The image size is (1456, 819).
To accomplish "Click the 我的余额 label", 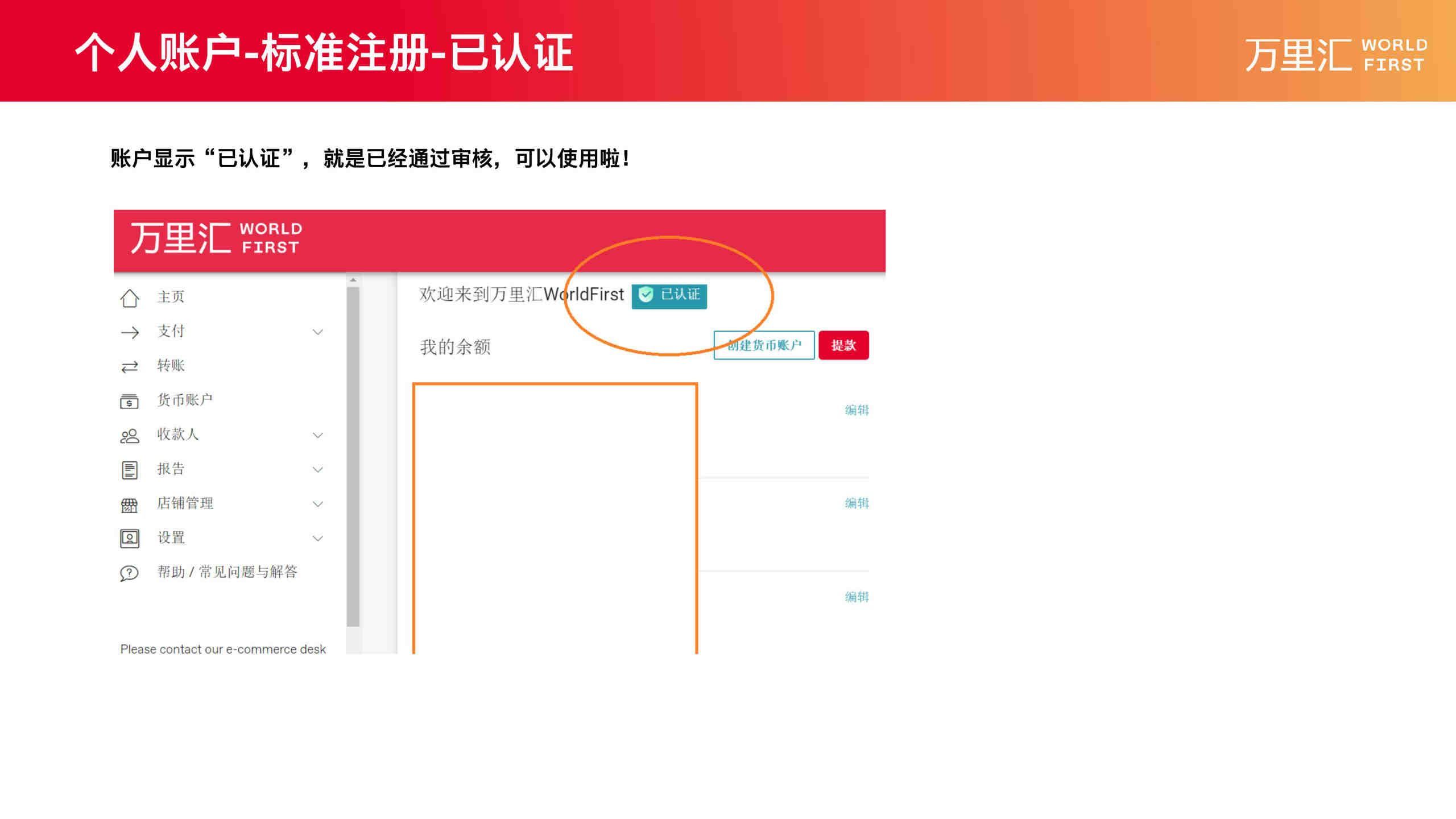I will coord(455,347).
